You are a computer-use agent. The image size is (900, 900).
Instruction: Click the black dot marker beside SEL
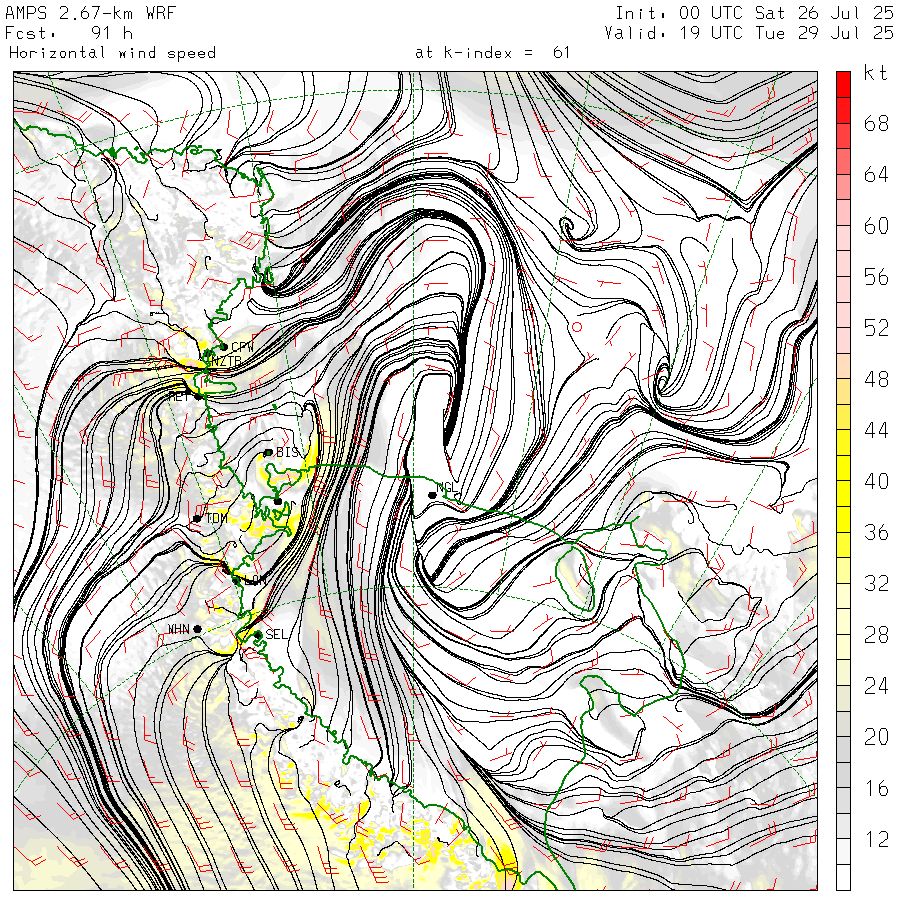coord(258,635)
